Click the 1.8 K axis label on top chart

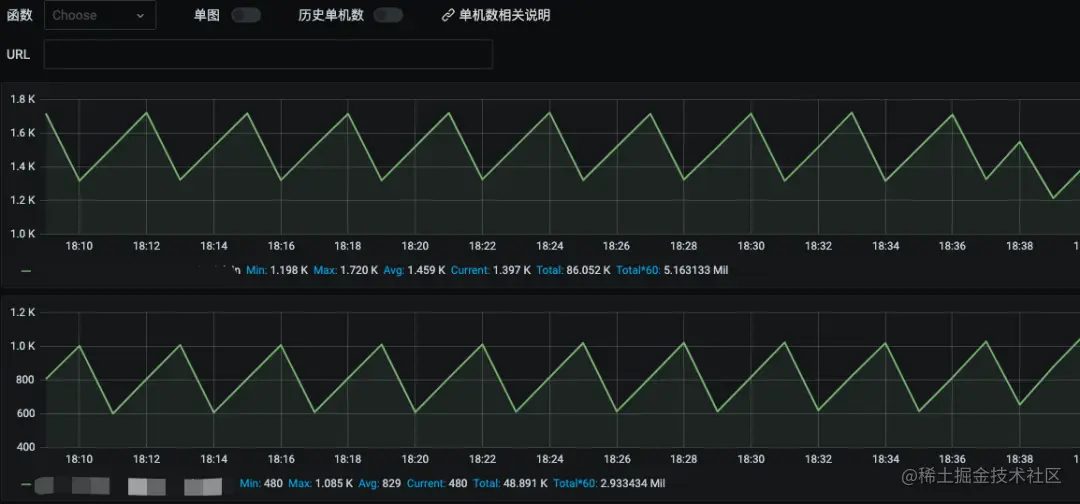point(22,99)
